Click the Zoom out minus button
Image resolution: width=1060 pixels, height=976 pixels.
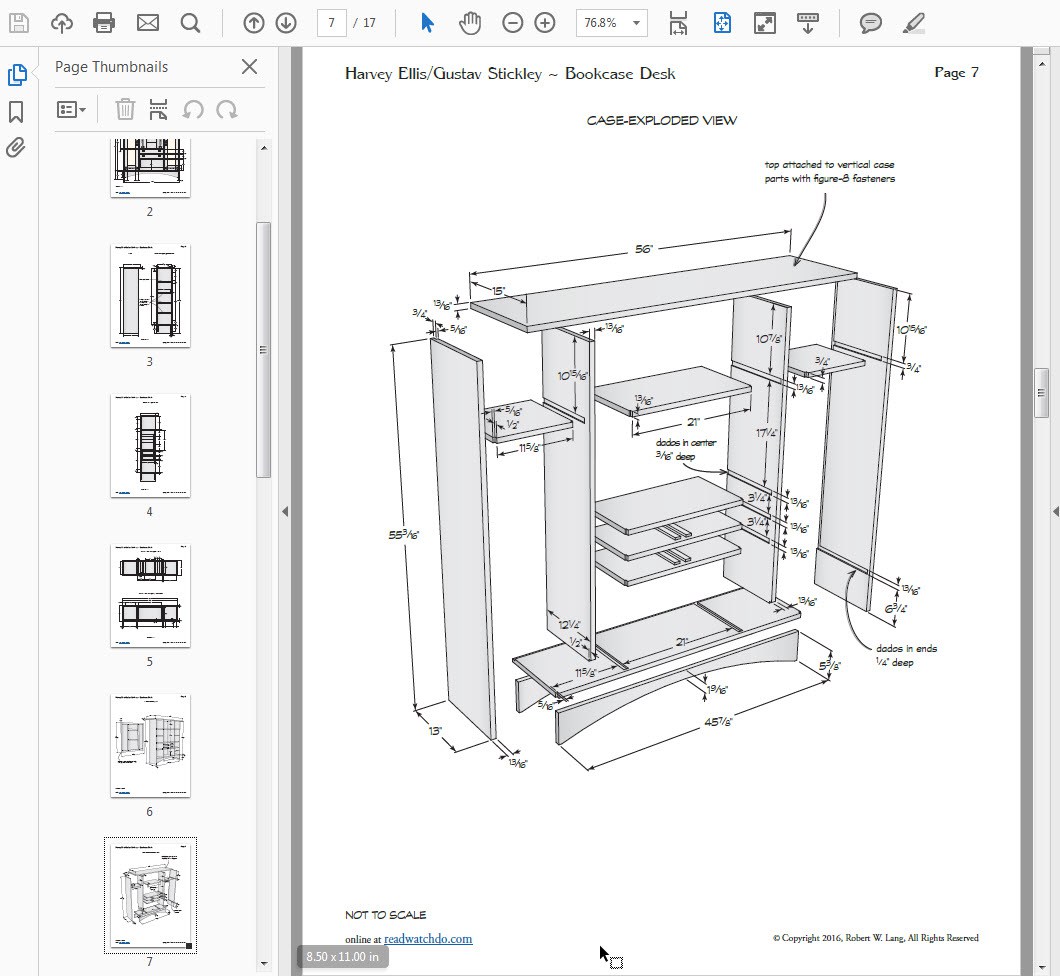click(x=512, y=23)
